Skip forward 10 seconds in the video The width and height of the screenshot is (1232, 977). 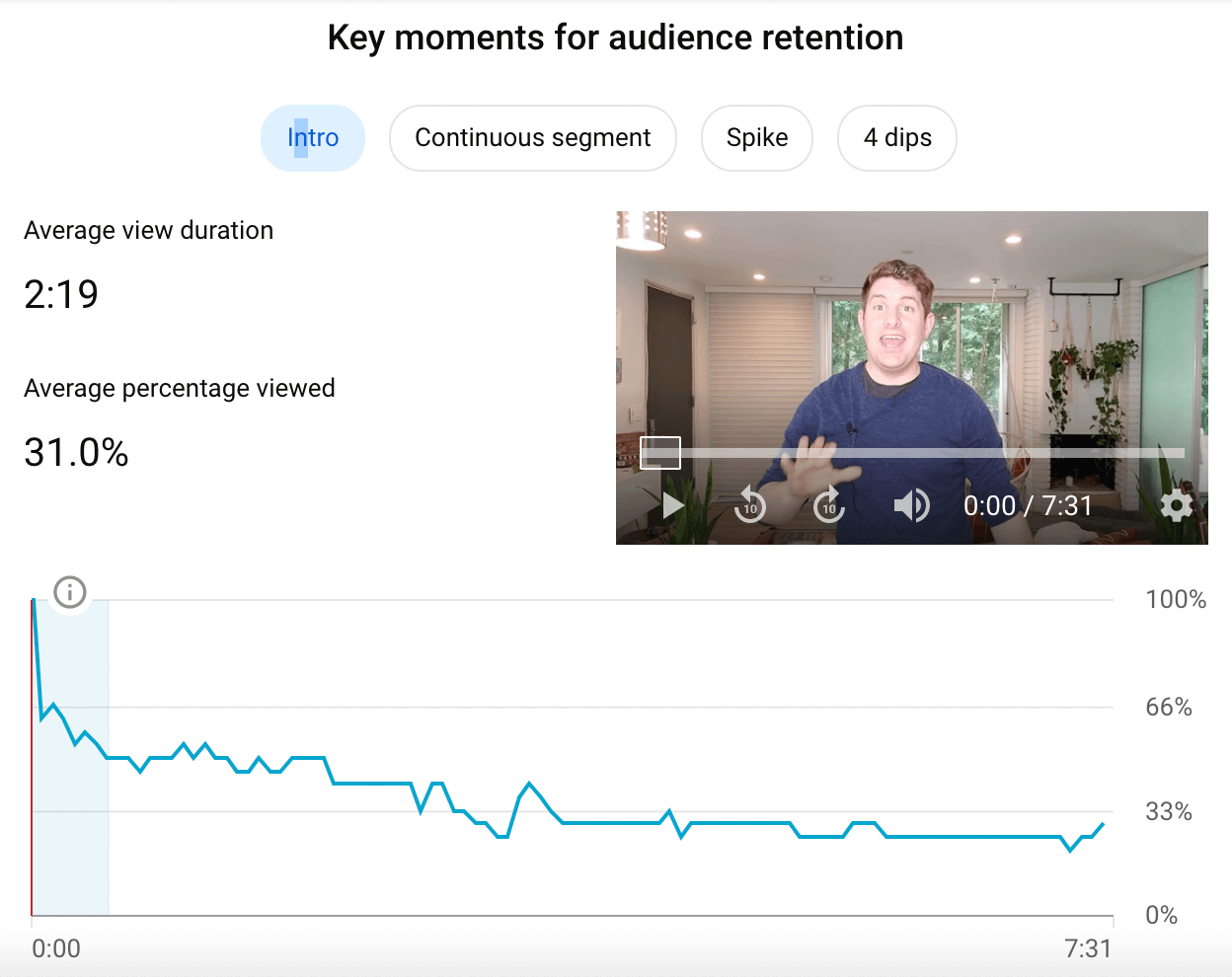click(x=829, y=505)
